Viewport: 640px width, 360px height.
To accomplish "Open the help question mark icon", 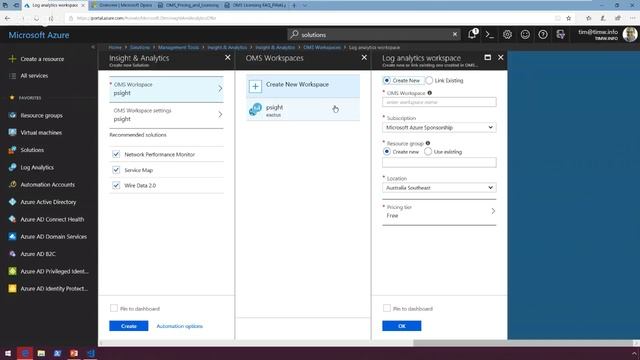I will point(543,35).
